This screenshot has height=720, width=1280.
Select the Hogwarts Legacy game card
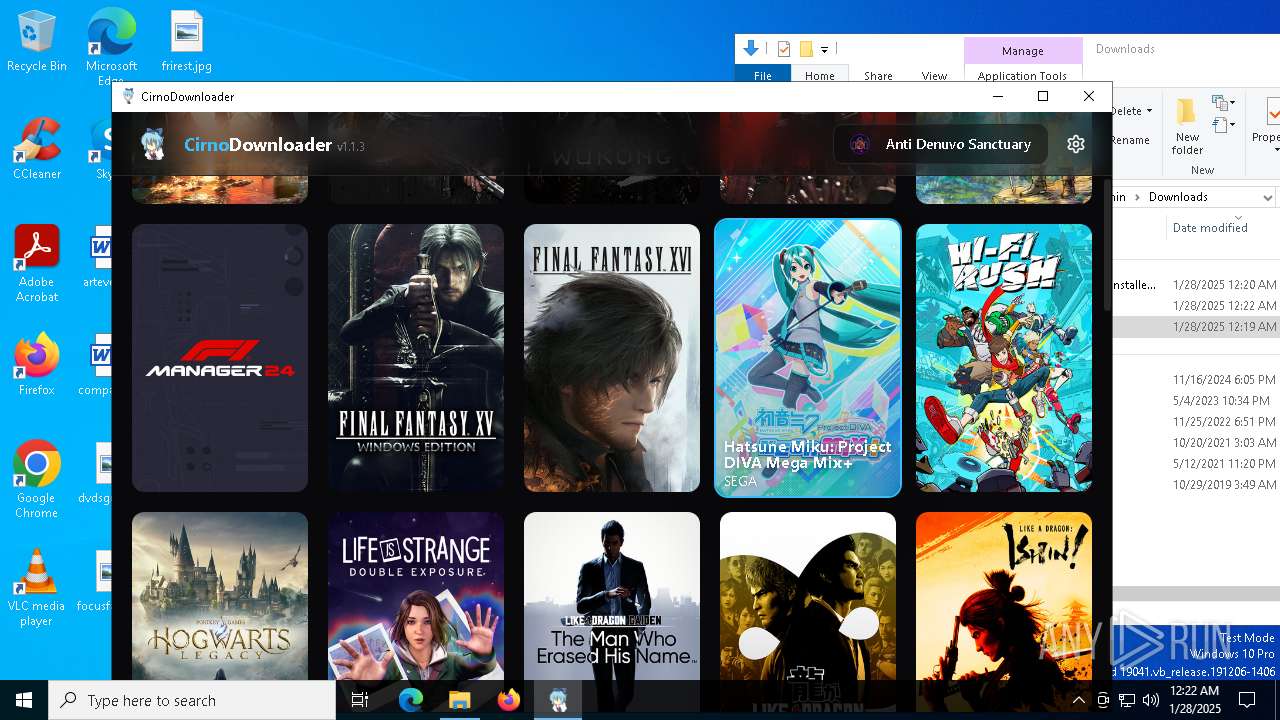[x=220, y=596]
